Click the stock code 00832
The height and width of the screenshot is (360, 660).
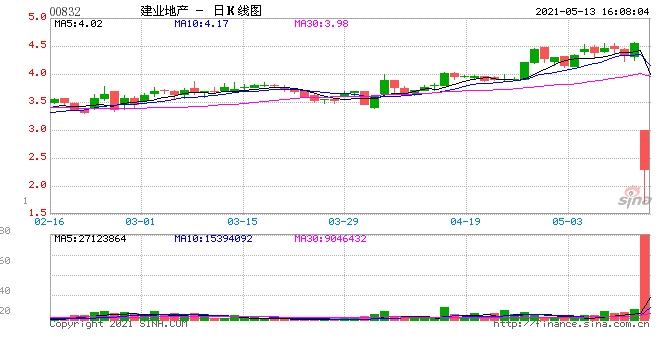(65, 11)
